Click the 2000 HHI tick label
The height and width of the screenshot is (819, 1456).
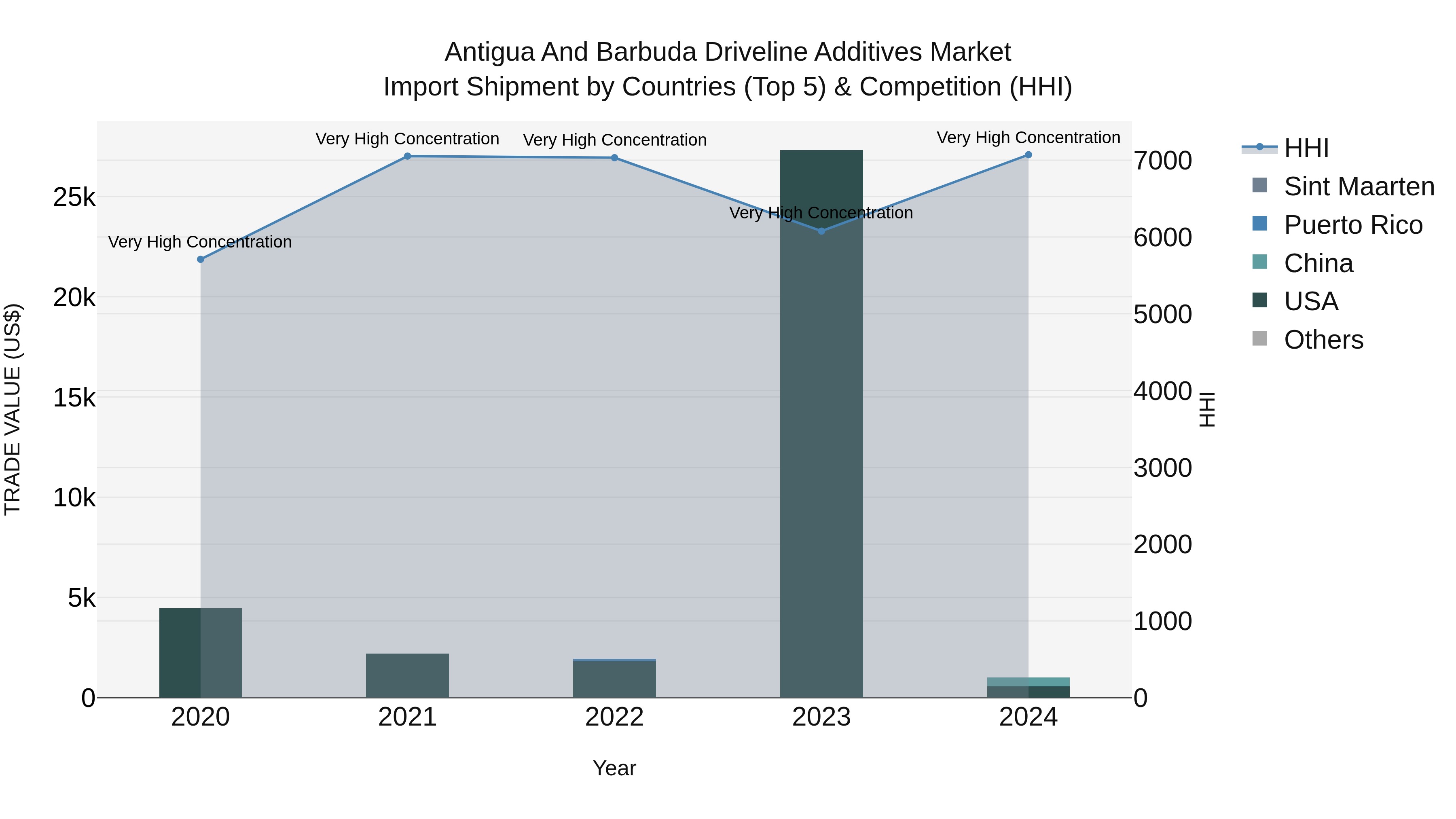[x=1163, y=544]
